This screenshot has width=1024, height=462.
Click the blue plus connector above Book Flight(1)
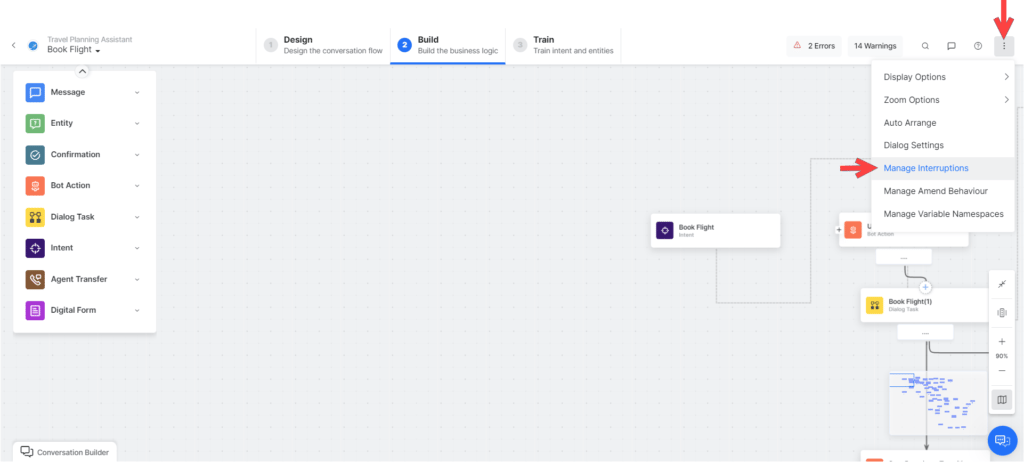925,287
